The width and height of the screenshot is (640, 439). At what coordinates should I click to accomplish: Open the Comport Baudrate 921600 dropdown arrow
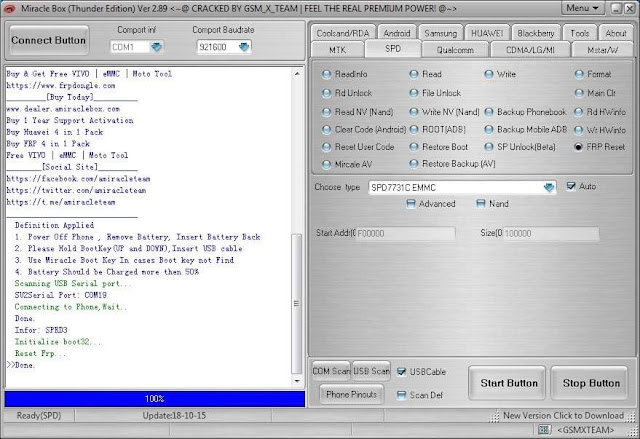click(x=244, y=47)
